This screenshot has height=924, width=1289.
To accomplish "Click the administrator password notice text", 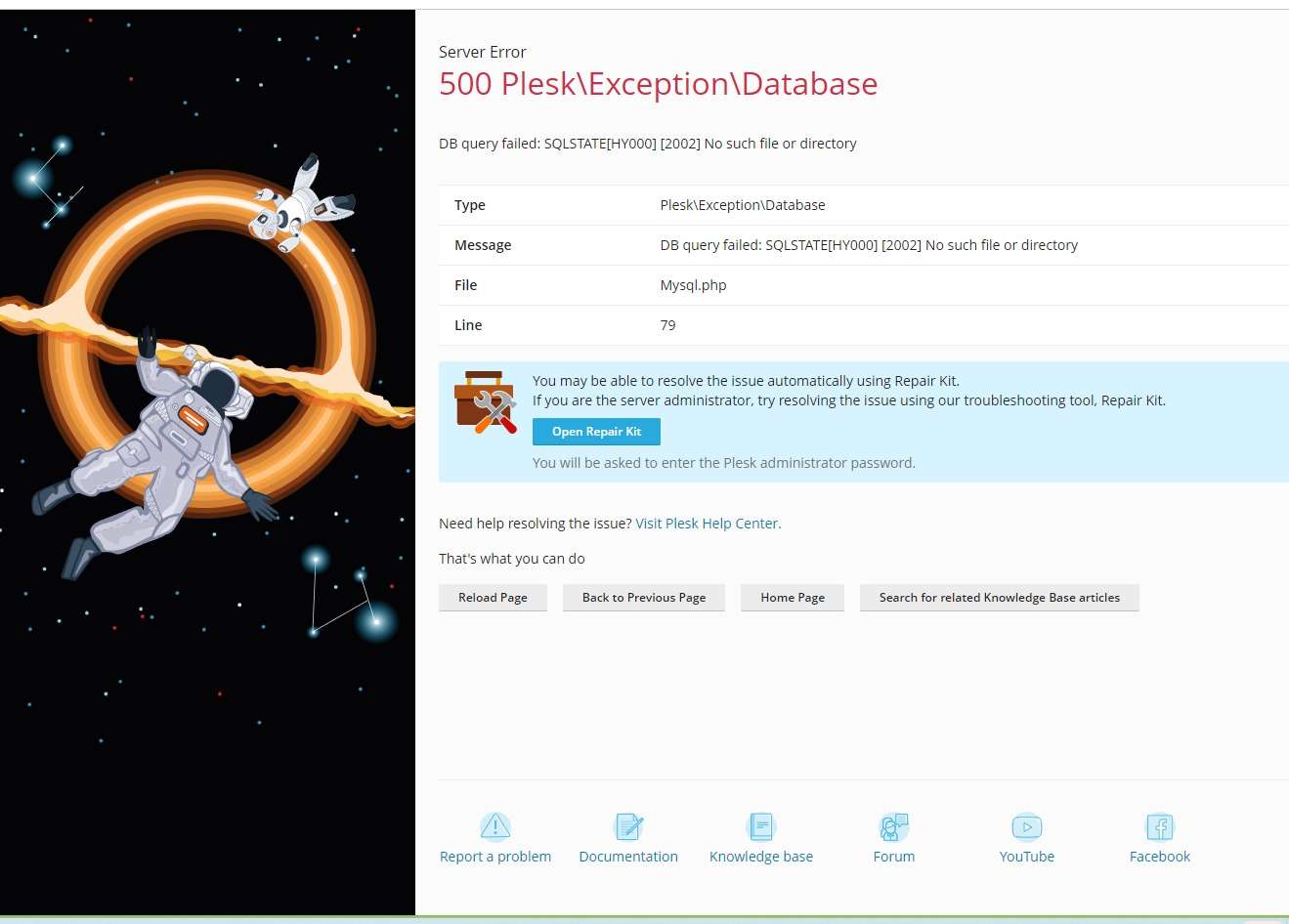I will point(724,463).
